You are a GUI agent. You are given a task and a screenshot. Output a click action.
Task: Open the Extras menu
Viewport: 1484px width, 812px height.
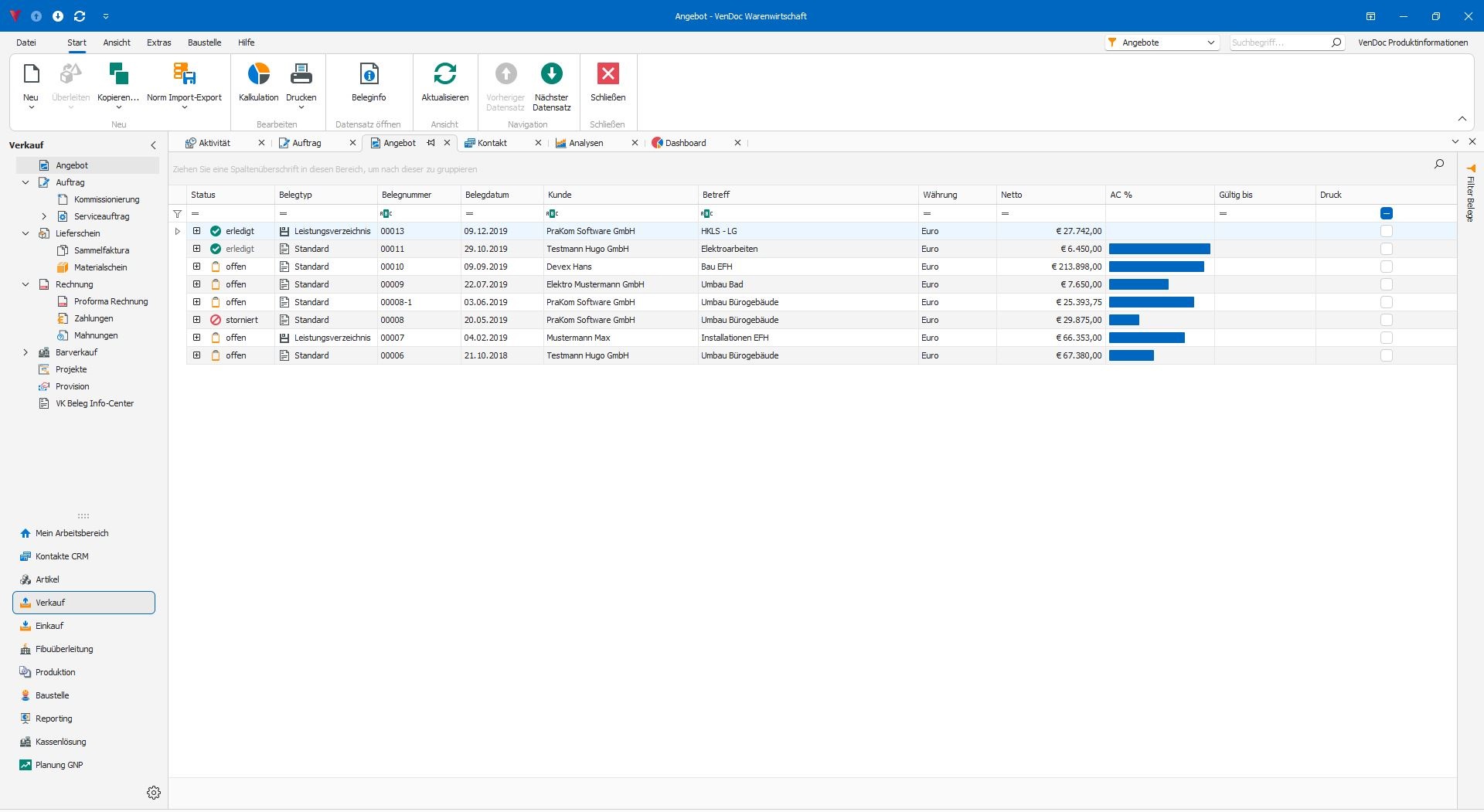(159, 42)
